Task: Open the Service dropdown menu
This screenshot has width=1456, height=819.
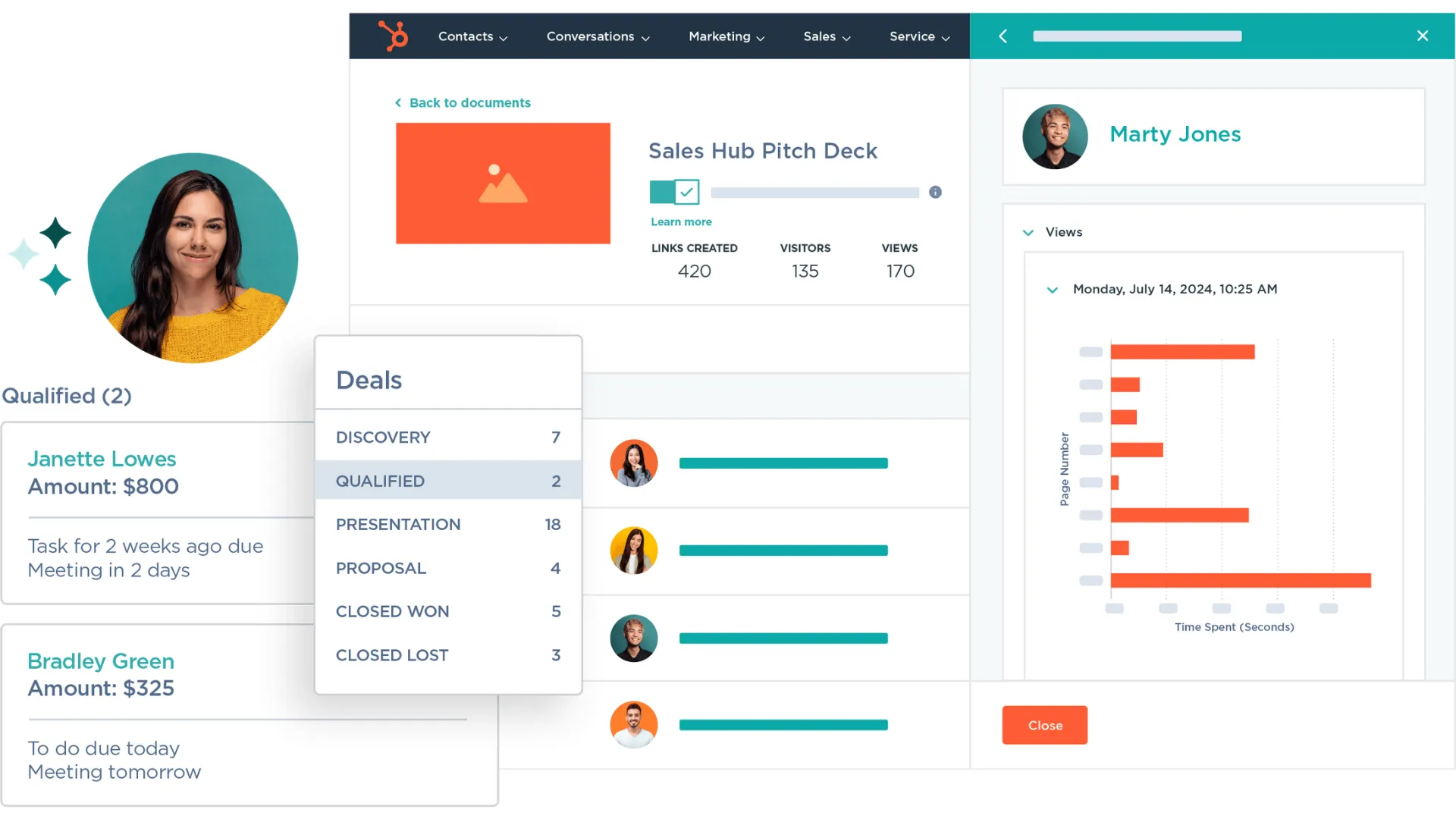Action: (919, 36)
